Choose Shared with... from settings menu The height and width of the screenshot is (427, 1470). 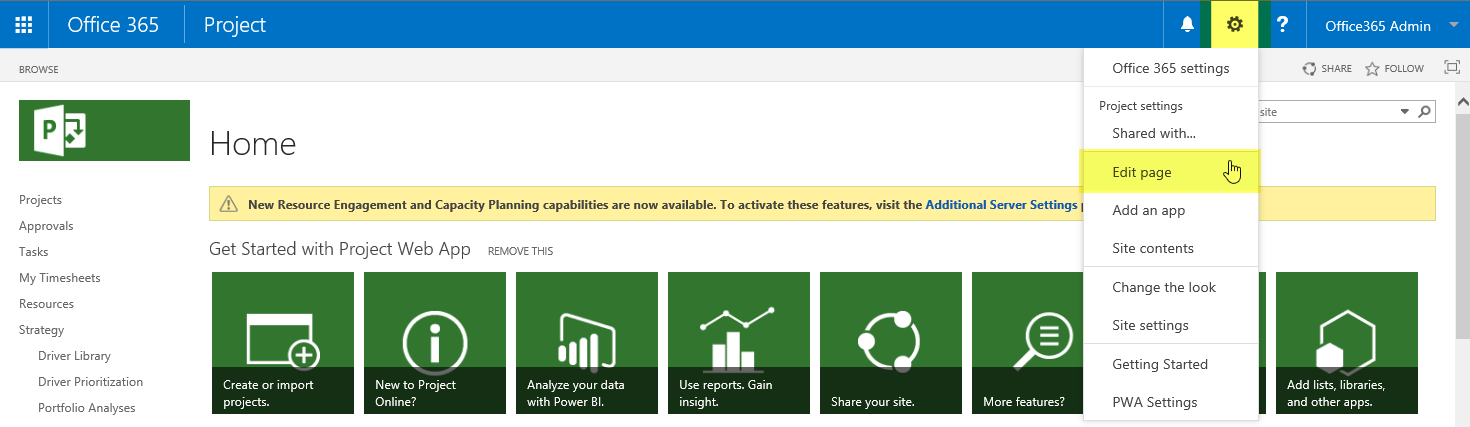[x=1171, y=133]
